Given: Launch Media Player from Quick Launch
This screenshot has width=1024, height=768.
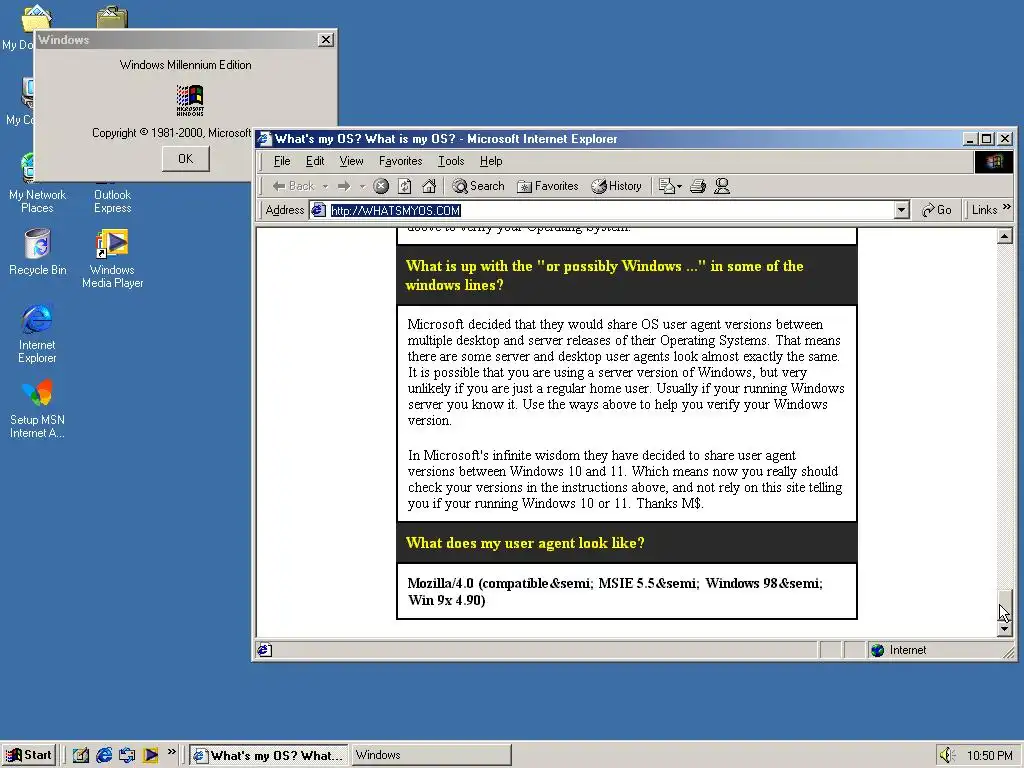Looking at the screenshot, I should pyautogui.click(x=150, y=756).
